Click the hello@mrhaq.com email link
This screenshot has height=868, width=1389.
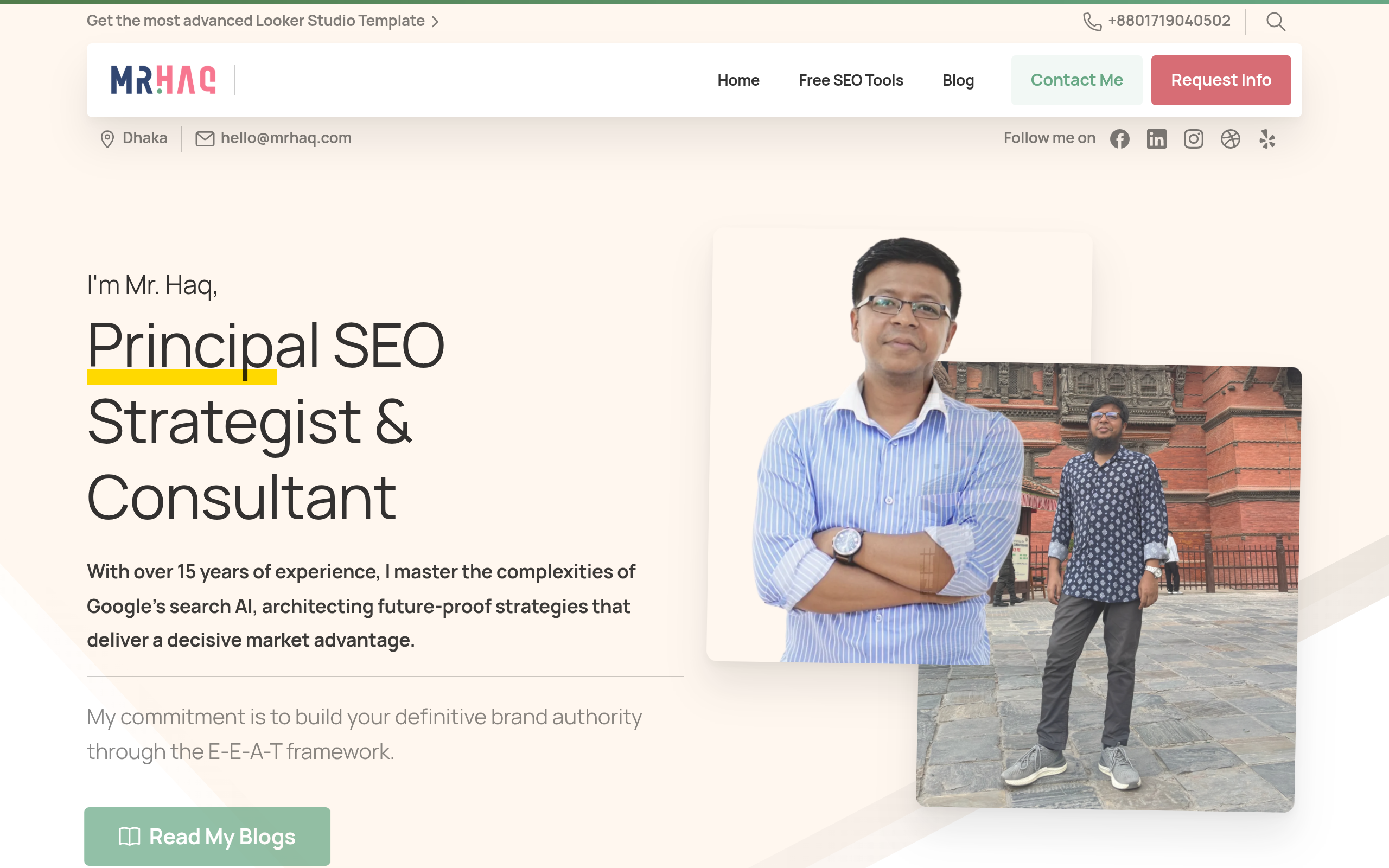click(x=286, y=138)
